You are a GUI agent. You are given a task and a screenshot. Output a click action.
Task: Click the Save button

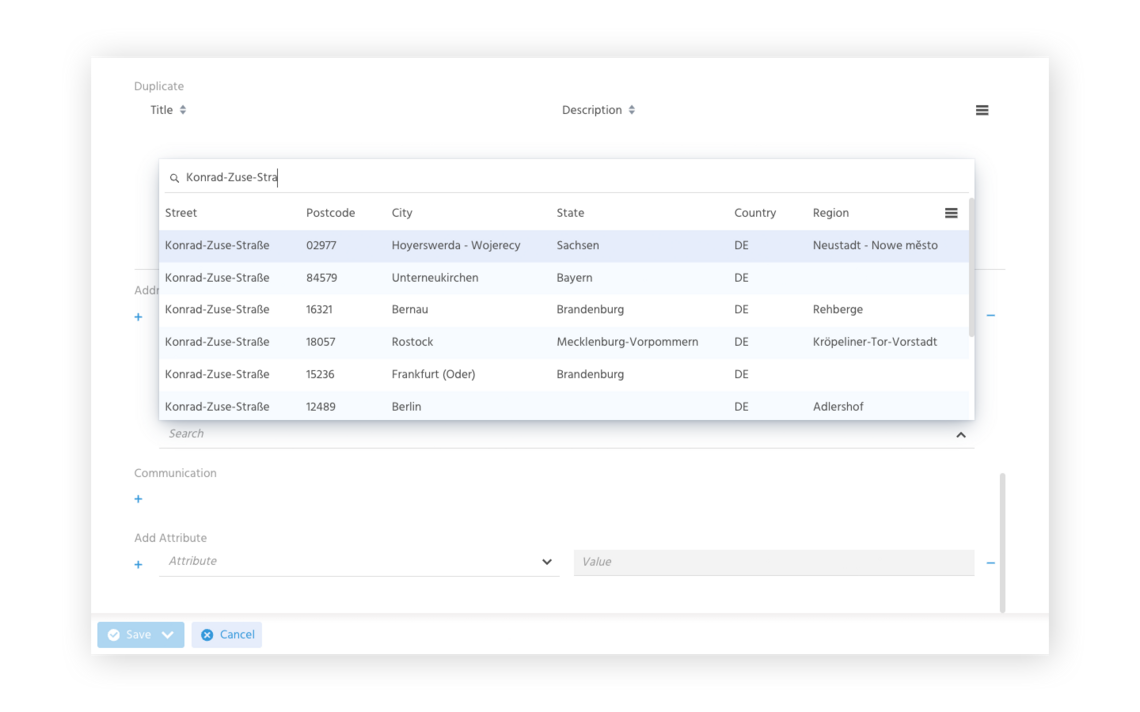[x=132, y=634]
